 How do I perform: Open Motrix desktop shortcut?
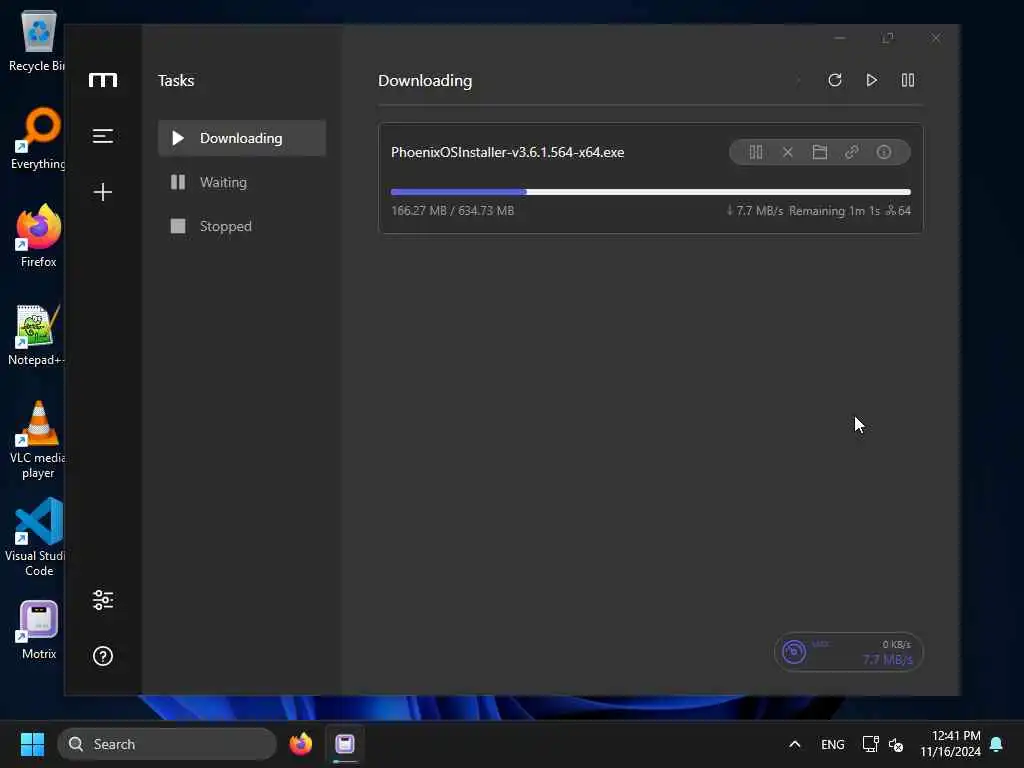[x=39, y=630]
